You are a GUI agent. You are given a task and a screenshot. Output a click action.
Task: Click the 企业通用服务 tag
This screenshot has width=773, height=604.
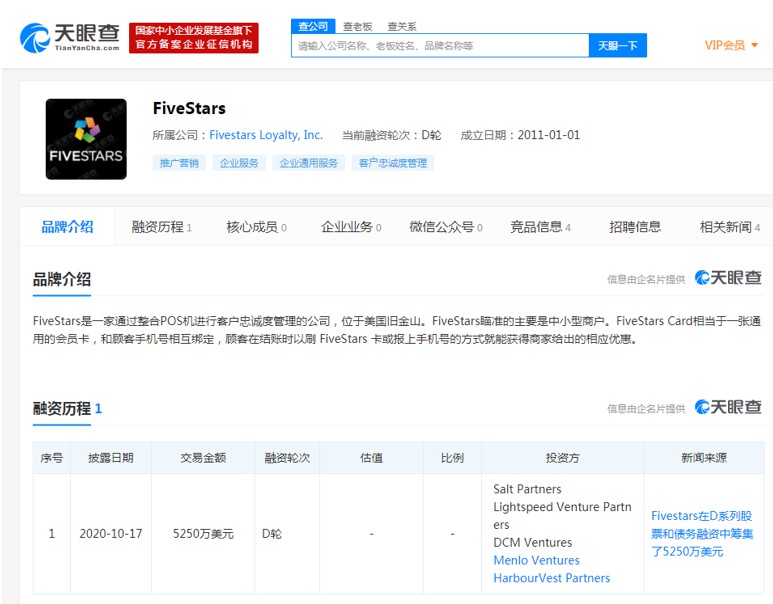[309, 163]
